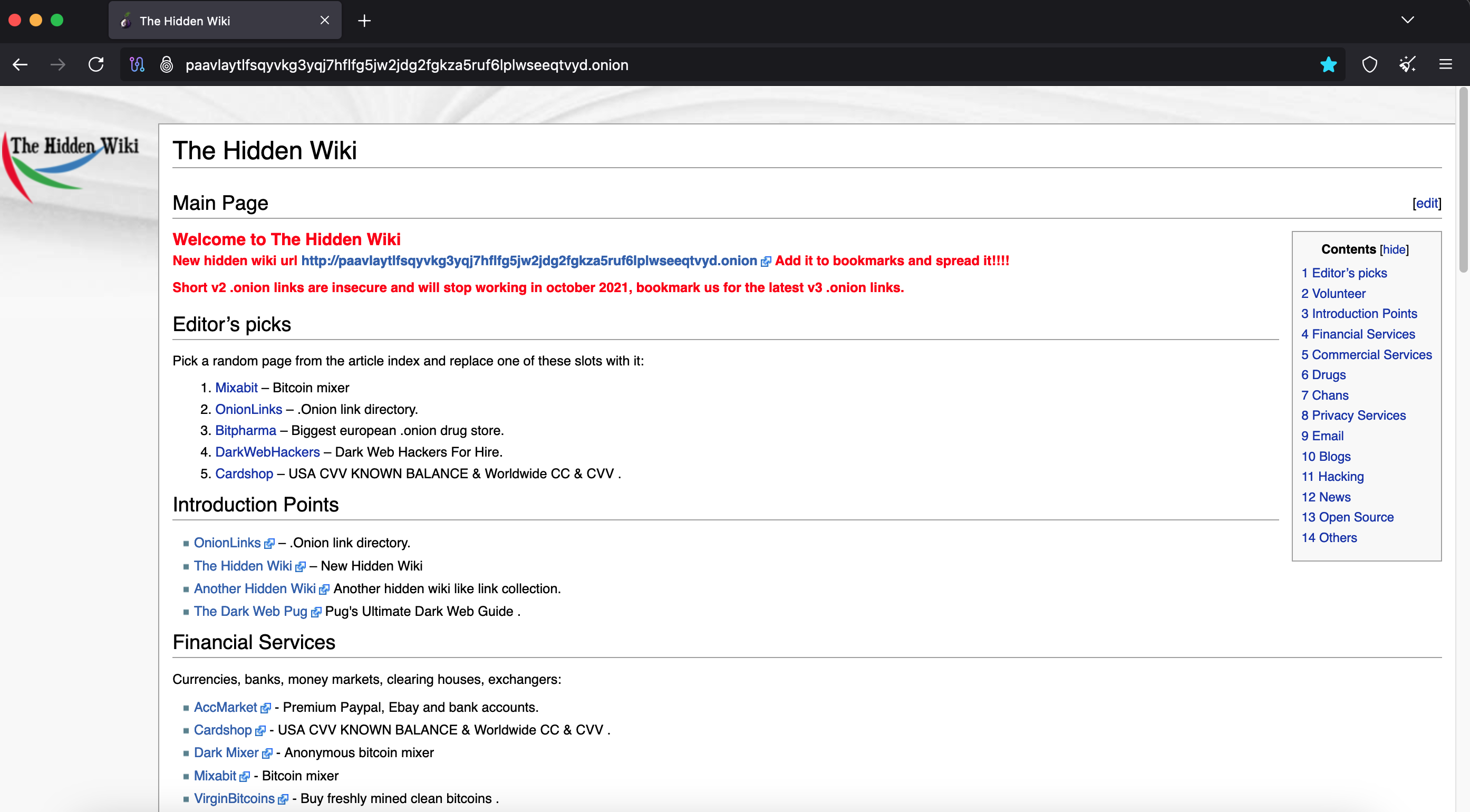Click external-link icon next to AccMarket

click(x=265, y=708)
